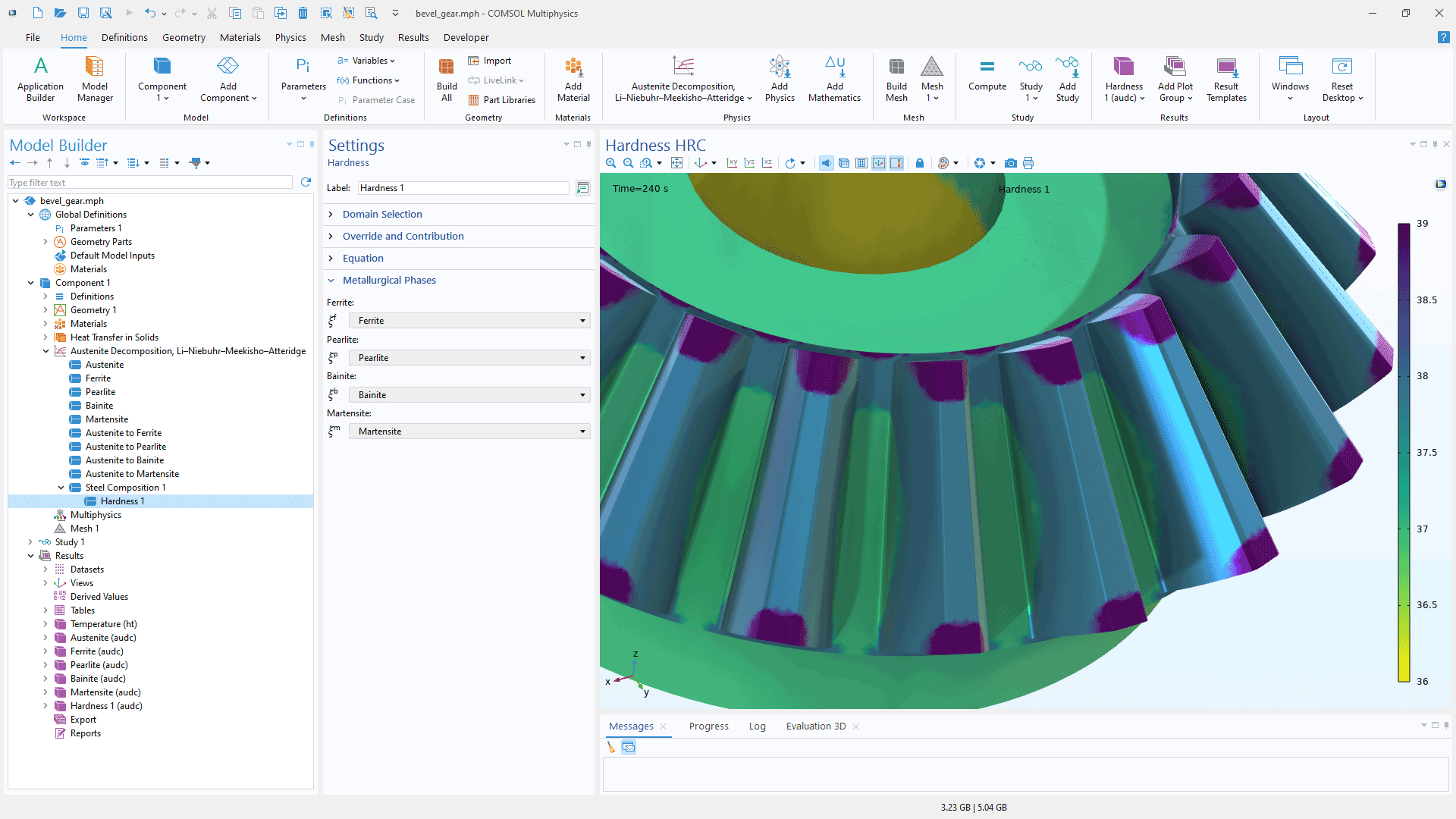Open a file with the folder icon
The width and height of the screenshot is (1456, 819).
click(x=61, y=13)
